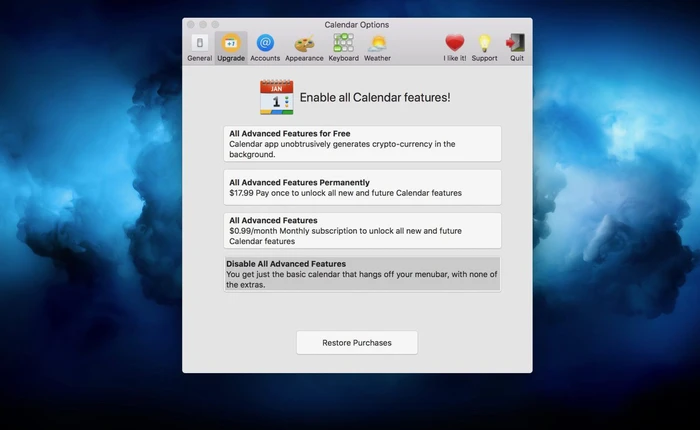Choose All Advanced Features for Free option
This screenshot has width=700, height=430.
(x=362, y=144)
